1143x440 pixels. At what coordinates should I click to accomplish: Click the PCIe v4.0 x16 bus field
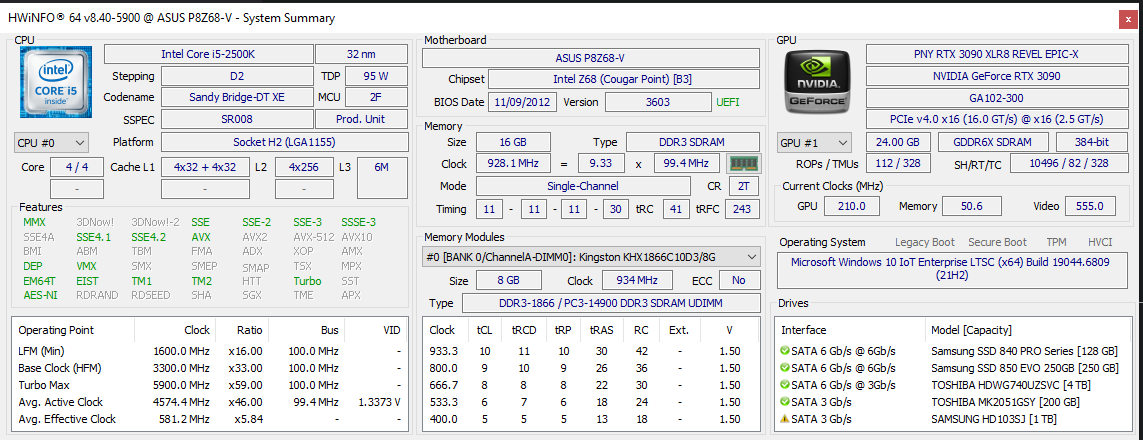[x=996, y=119]
